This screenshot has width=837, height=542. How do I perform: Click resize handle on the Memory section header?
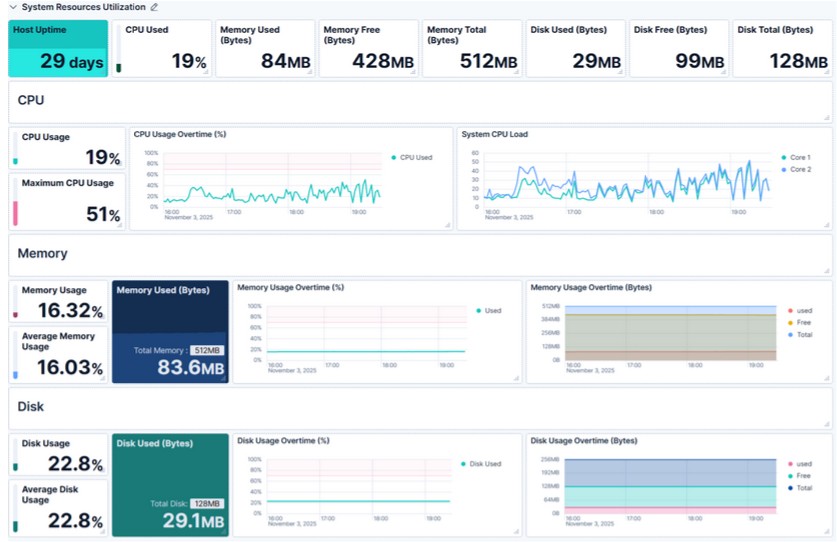click(828, 272)
